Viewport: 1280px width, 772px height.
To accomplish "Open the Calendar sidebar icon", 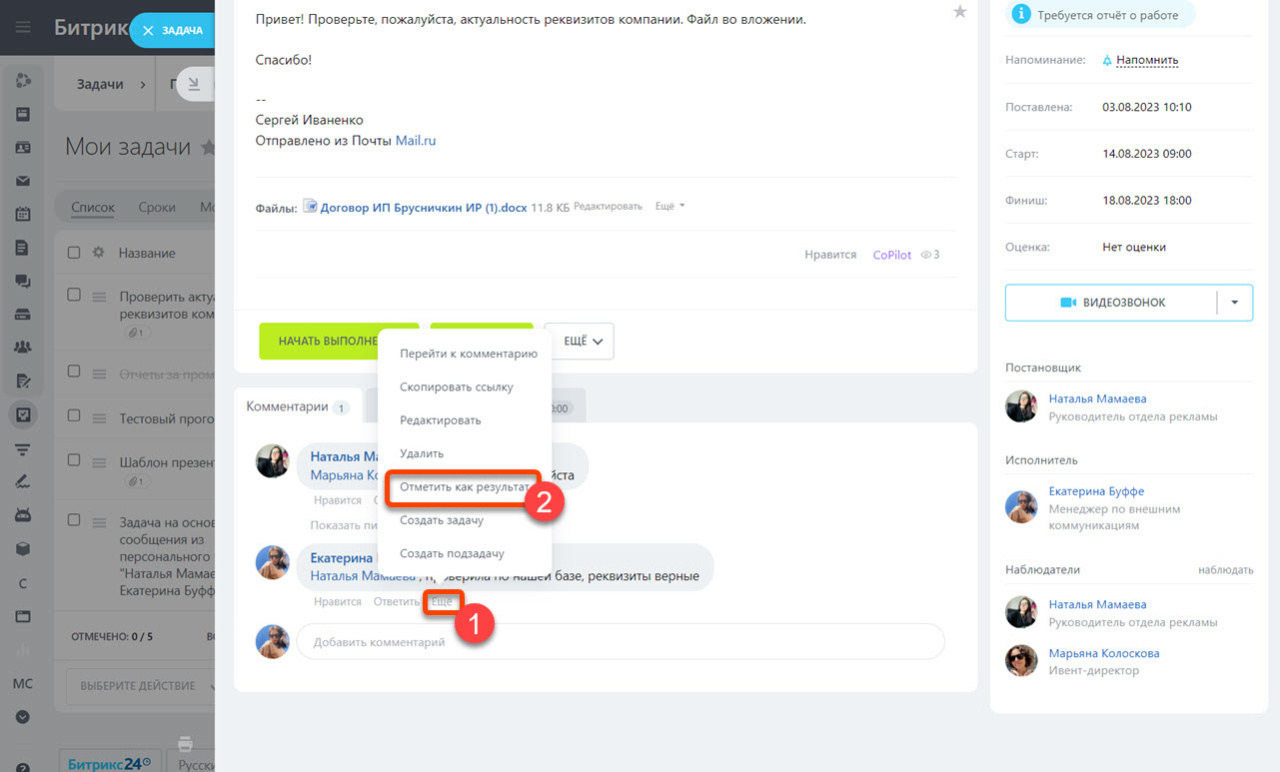I will (x=22, y=214).
